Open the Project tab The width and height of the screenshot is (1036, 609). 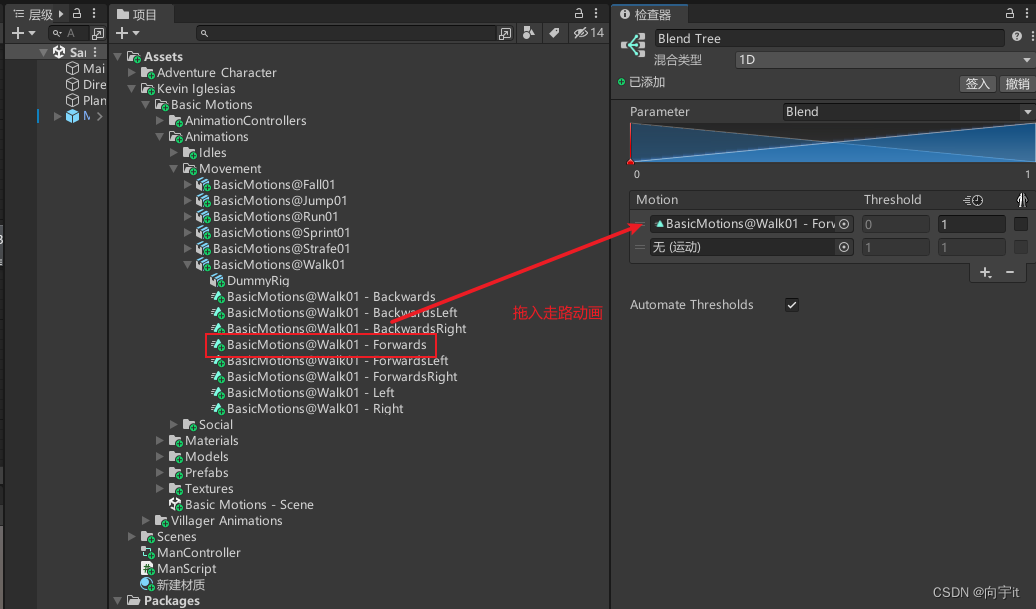click(x=137, y=15)
